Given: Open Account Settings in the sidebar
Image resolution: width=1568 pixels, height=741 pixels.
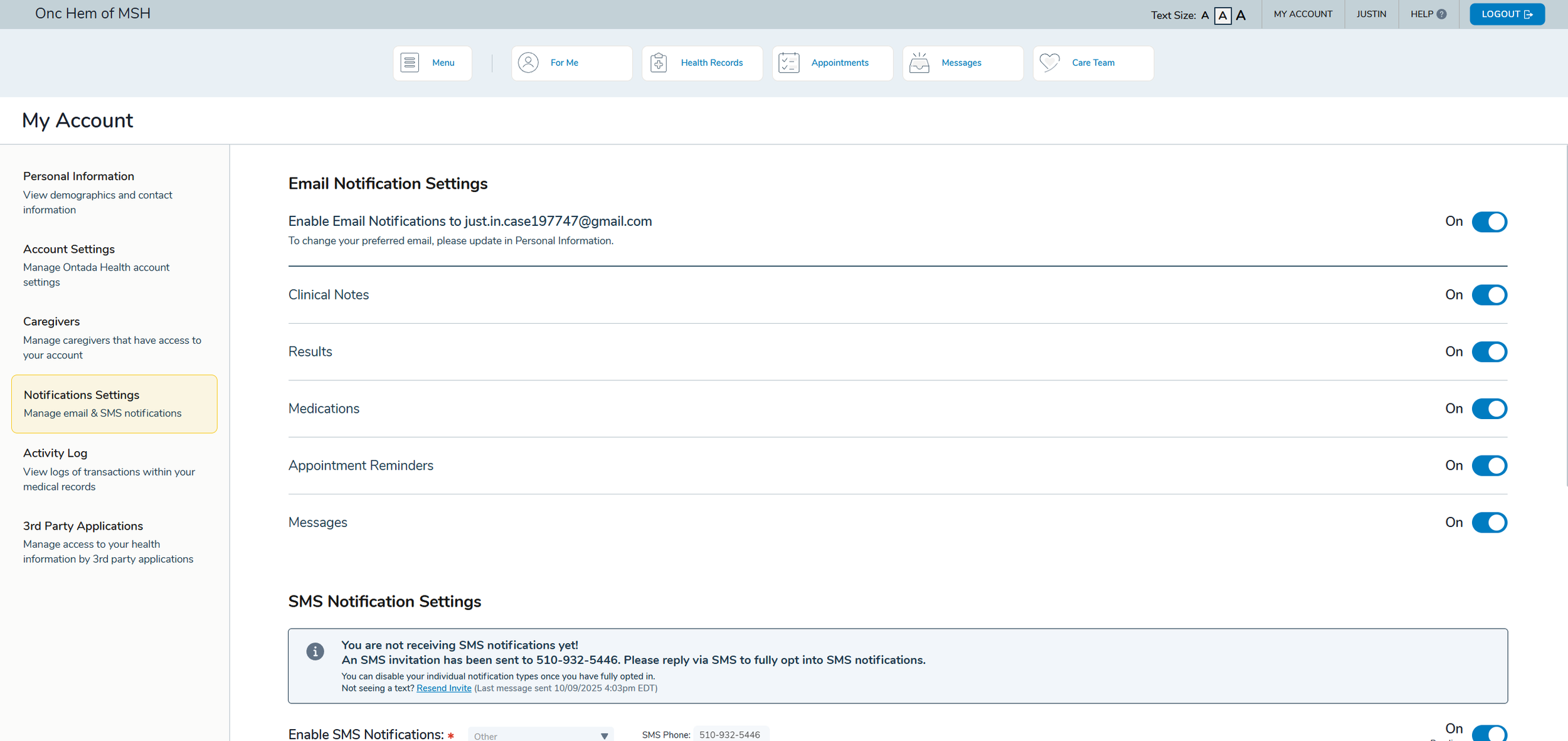Looking at the screenshot, I should [69, 249].
